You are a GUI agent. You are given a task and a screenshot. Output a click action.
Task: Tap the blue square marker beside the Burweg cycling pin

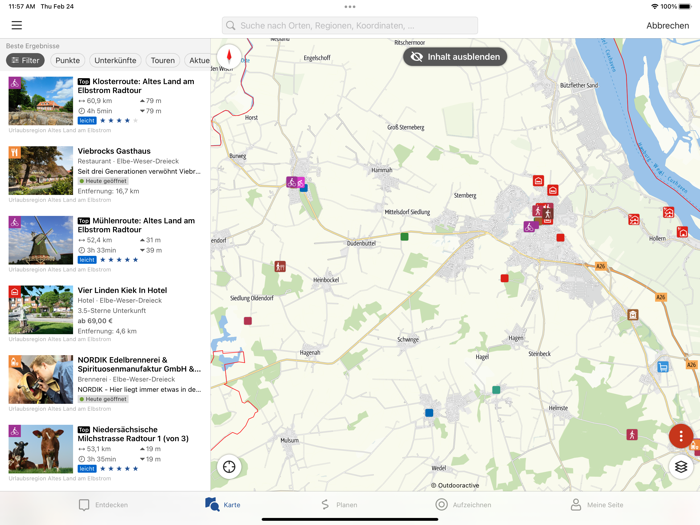tap(304, 188)
